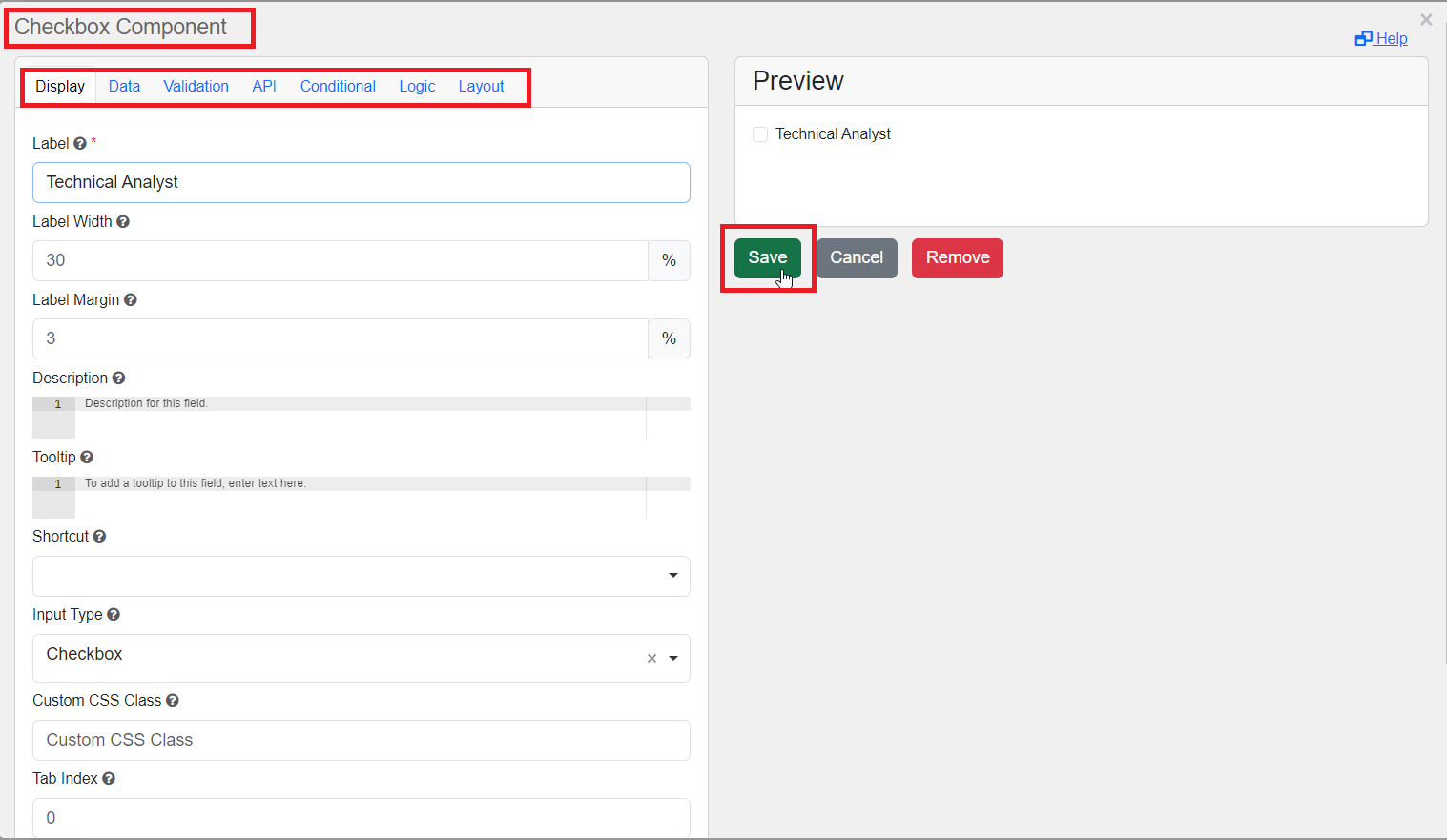Click the Tab Index help icon
This screenshot has width=1447, height=840.
click(109, 778)
